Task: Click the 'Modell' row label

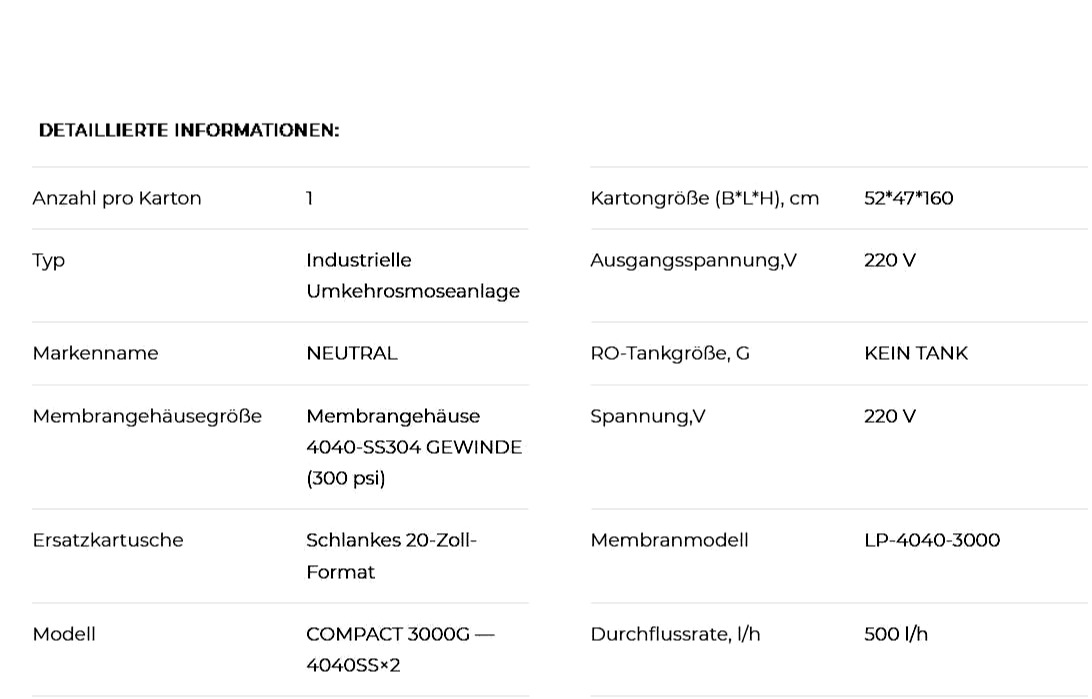Action: coord(63,634)
